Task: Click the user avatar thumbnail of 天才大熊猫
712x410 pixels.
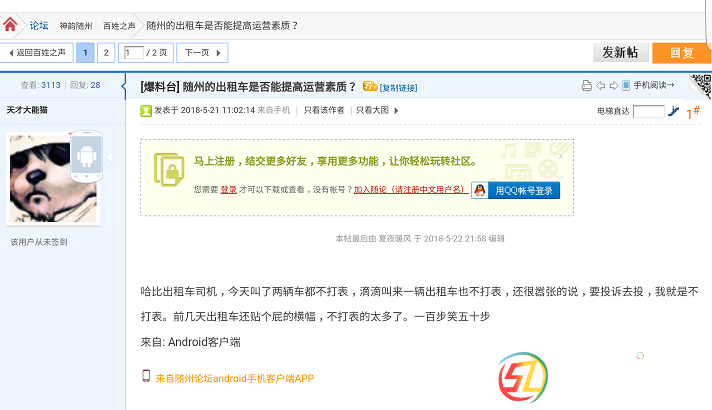Action: (57, 177)
